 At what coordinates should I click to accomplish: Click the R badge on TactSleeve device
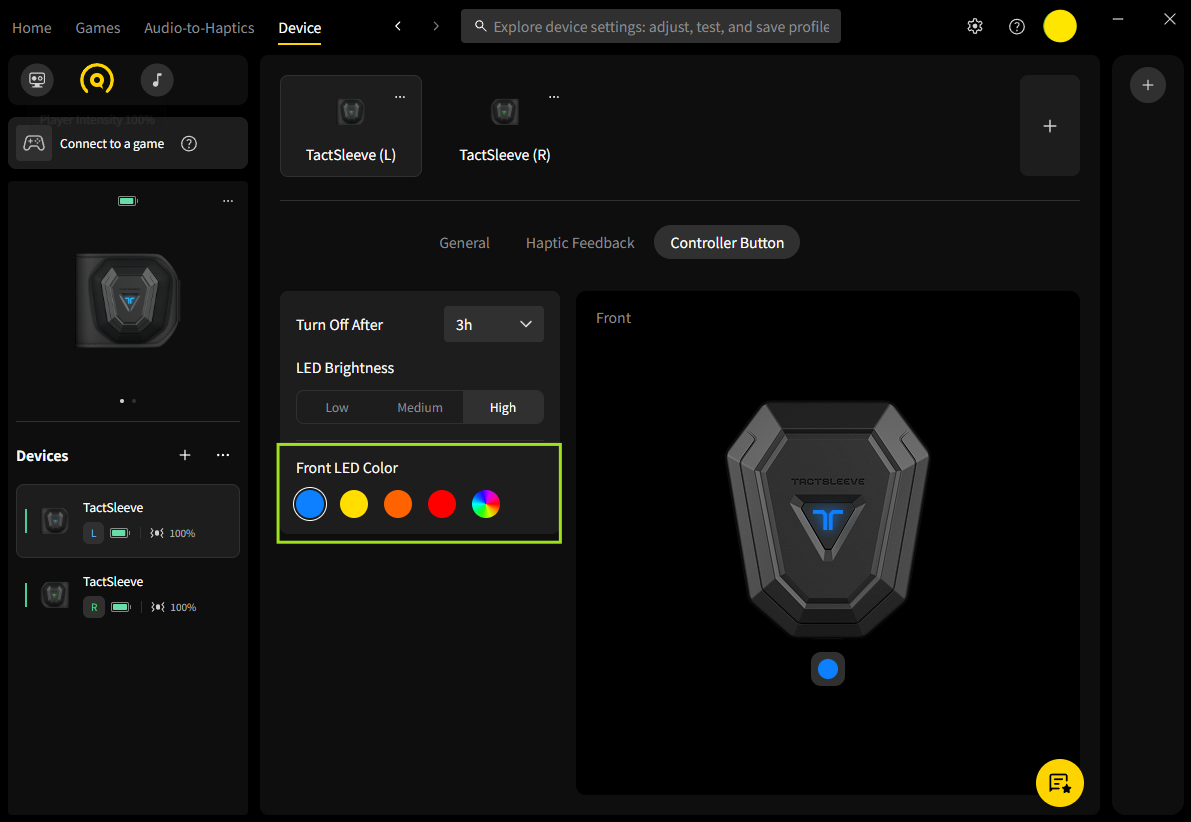coord(93,607)
